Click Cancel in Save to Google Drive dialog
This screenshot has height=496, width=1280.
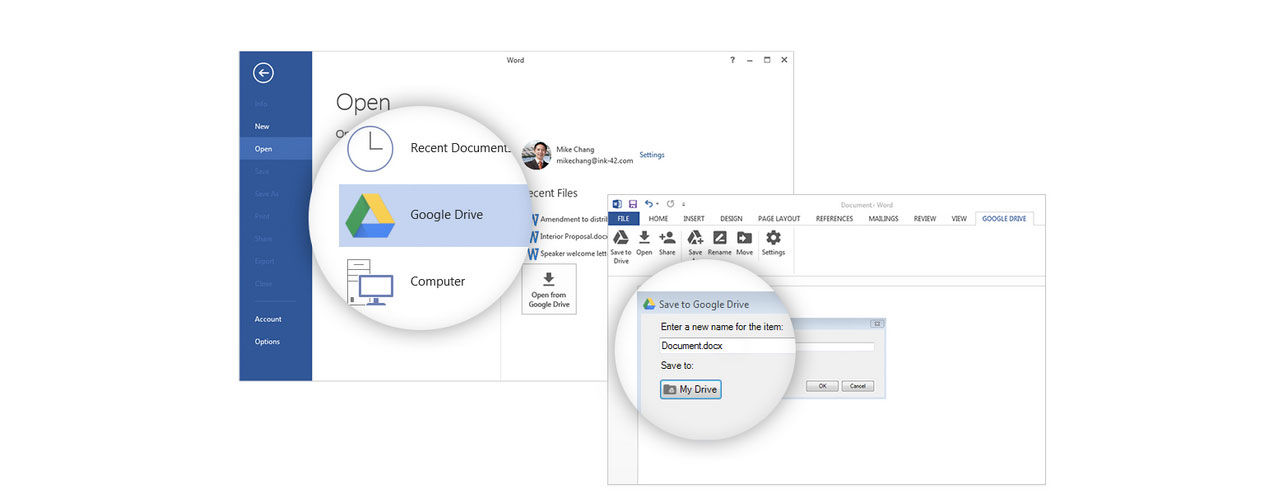tap(857, 386)
